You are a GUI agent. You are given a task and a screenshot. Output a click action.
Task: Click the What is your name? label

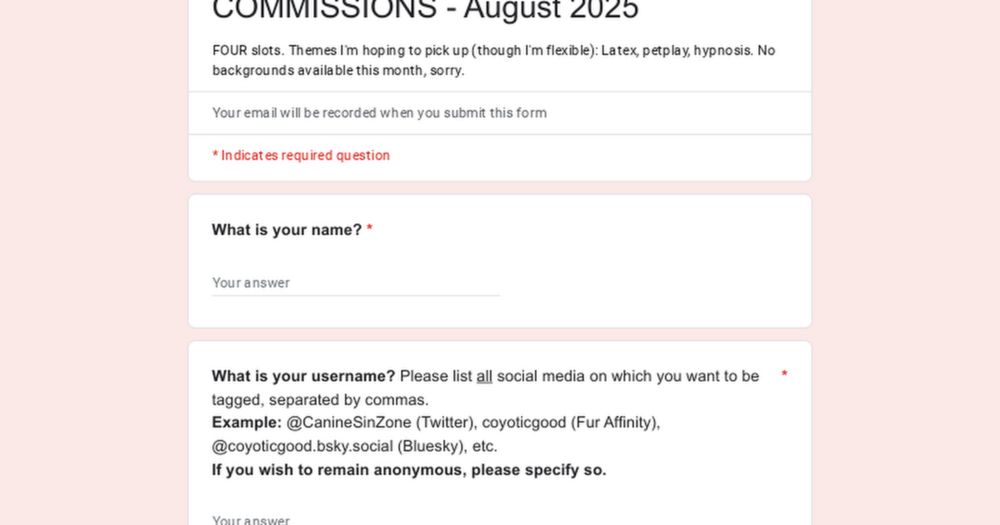pos(287,230)
